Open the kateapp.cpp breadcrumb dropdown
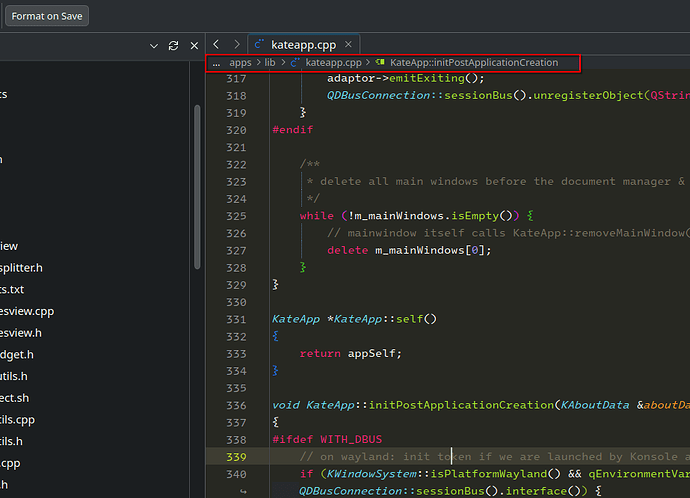The image size is (690, 498). point(333,63)
